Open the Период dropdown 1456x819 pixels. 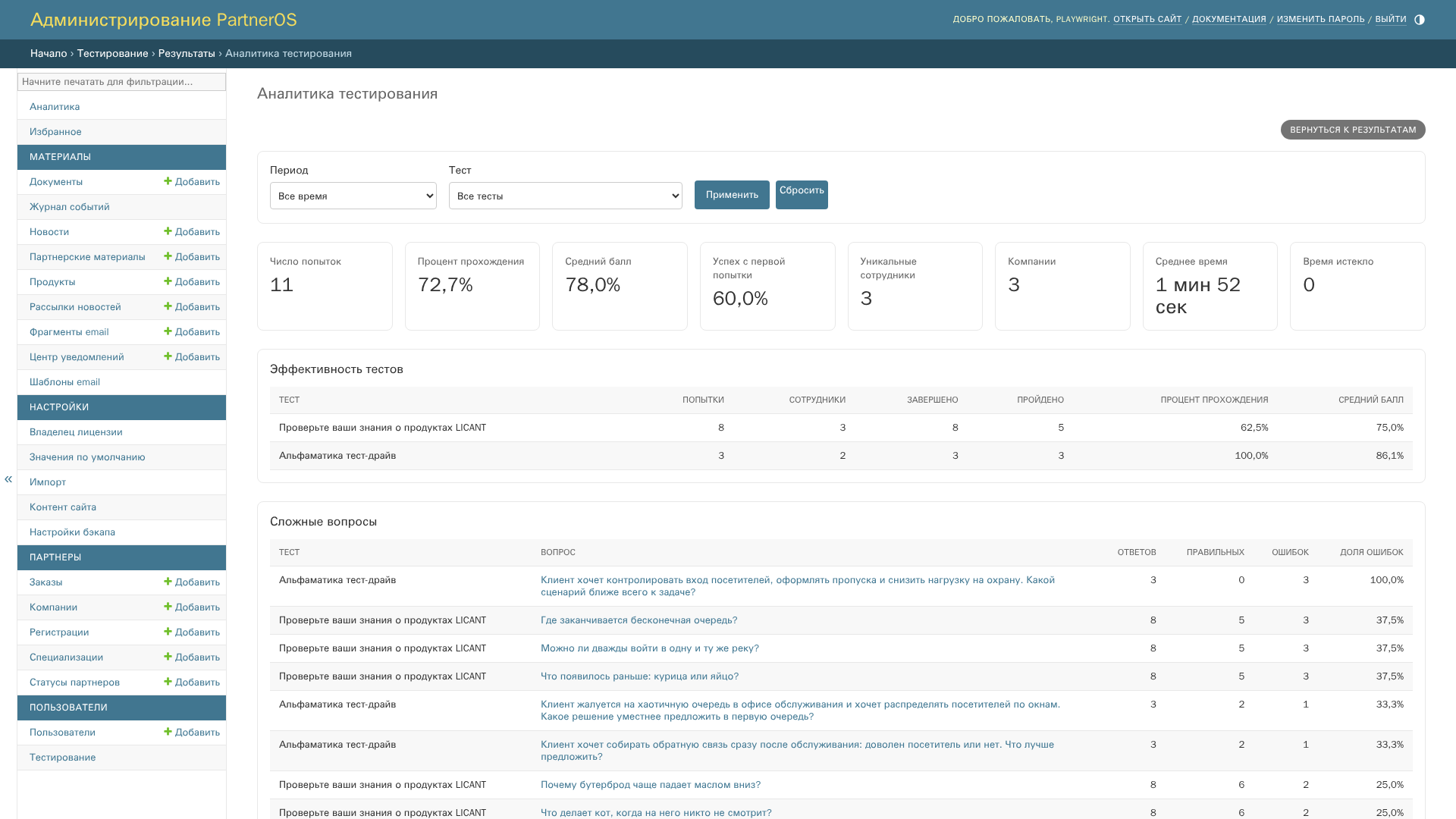click(x=353, y=196)
